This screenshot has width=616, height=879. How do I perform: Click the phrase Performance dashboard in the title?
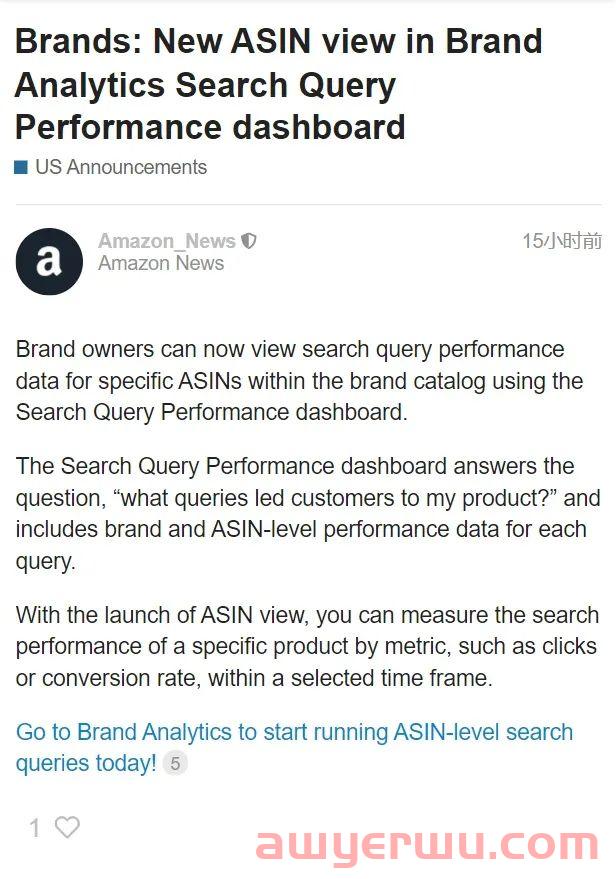point(210,127)
